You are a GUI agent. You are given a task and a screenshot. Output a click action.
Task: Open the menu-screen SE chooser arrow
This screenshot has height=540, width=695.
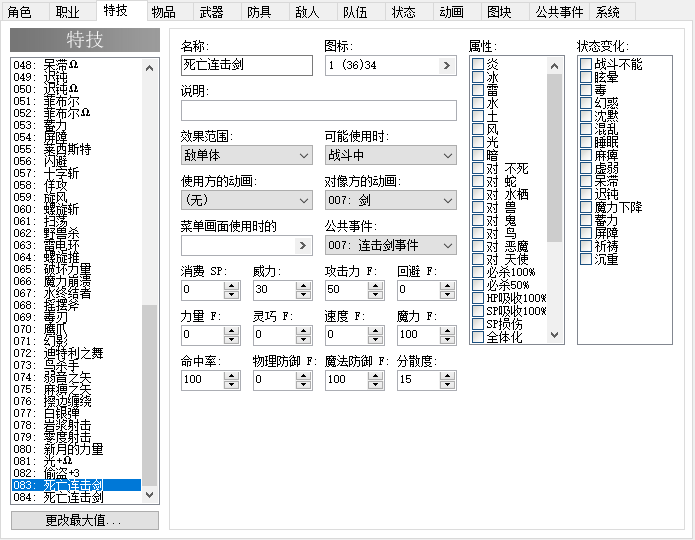point(303,246)
